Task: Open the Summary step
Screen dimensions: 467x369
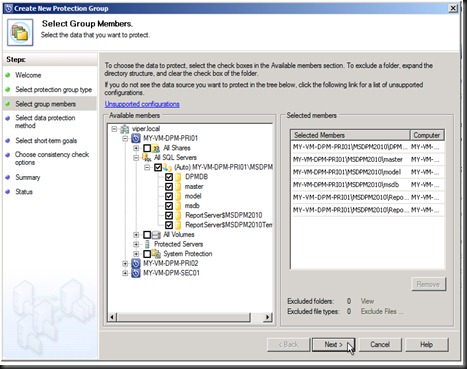Action: click(28, 177)
